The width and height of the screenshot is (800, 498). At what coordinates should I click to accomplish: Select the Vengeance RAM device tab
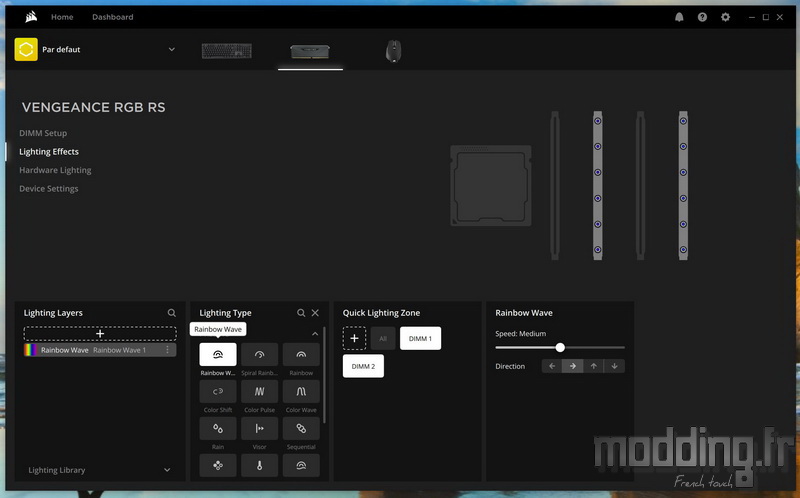tap(310, 51)
